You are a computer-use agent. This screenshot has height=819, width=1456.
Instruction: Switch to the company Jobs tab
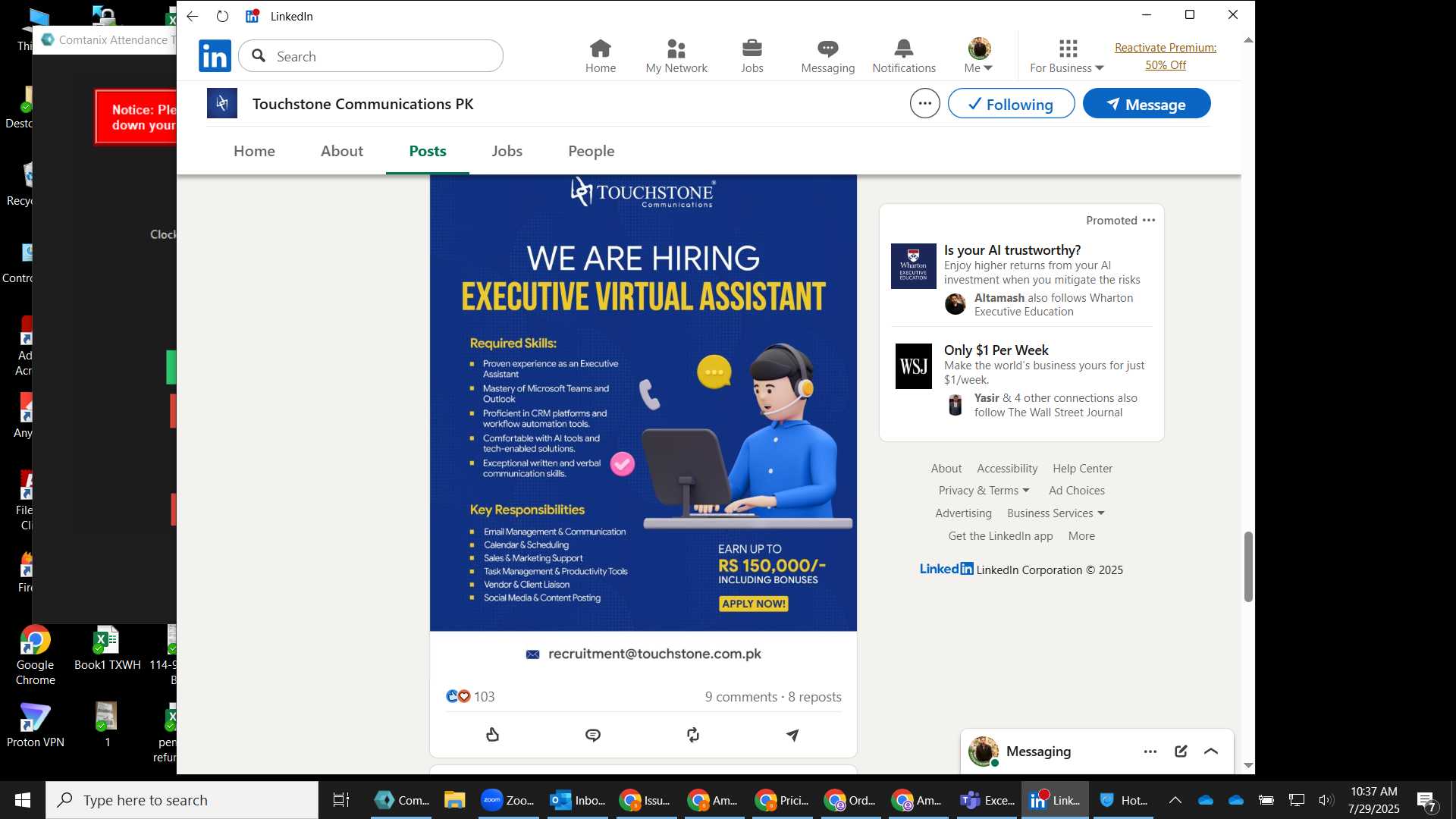tap(507, 151)
